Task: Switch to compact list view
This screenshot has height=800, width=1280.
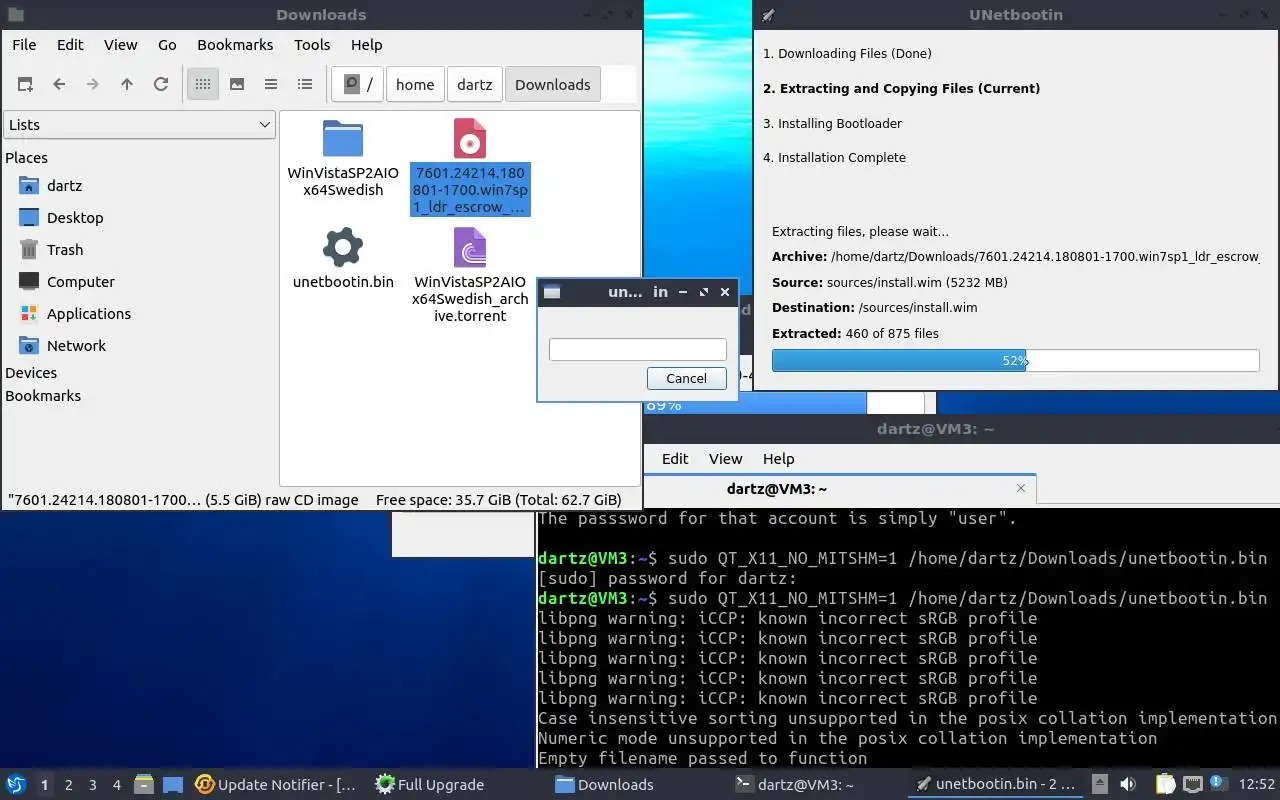Action: (x=271, y=85)
